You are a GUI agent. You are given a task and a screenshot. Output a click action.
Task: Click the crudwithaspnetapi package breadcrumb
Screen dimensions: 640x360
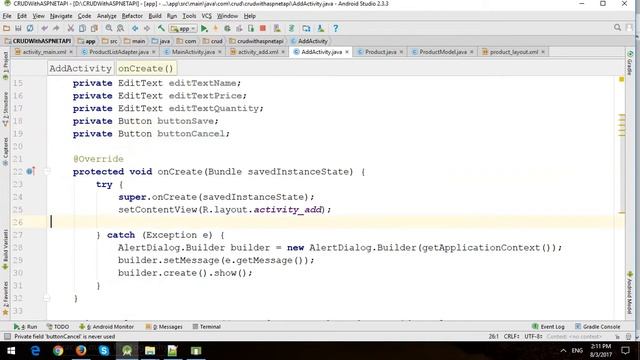[x=256, y=41]
